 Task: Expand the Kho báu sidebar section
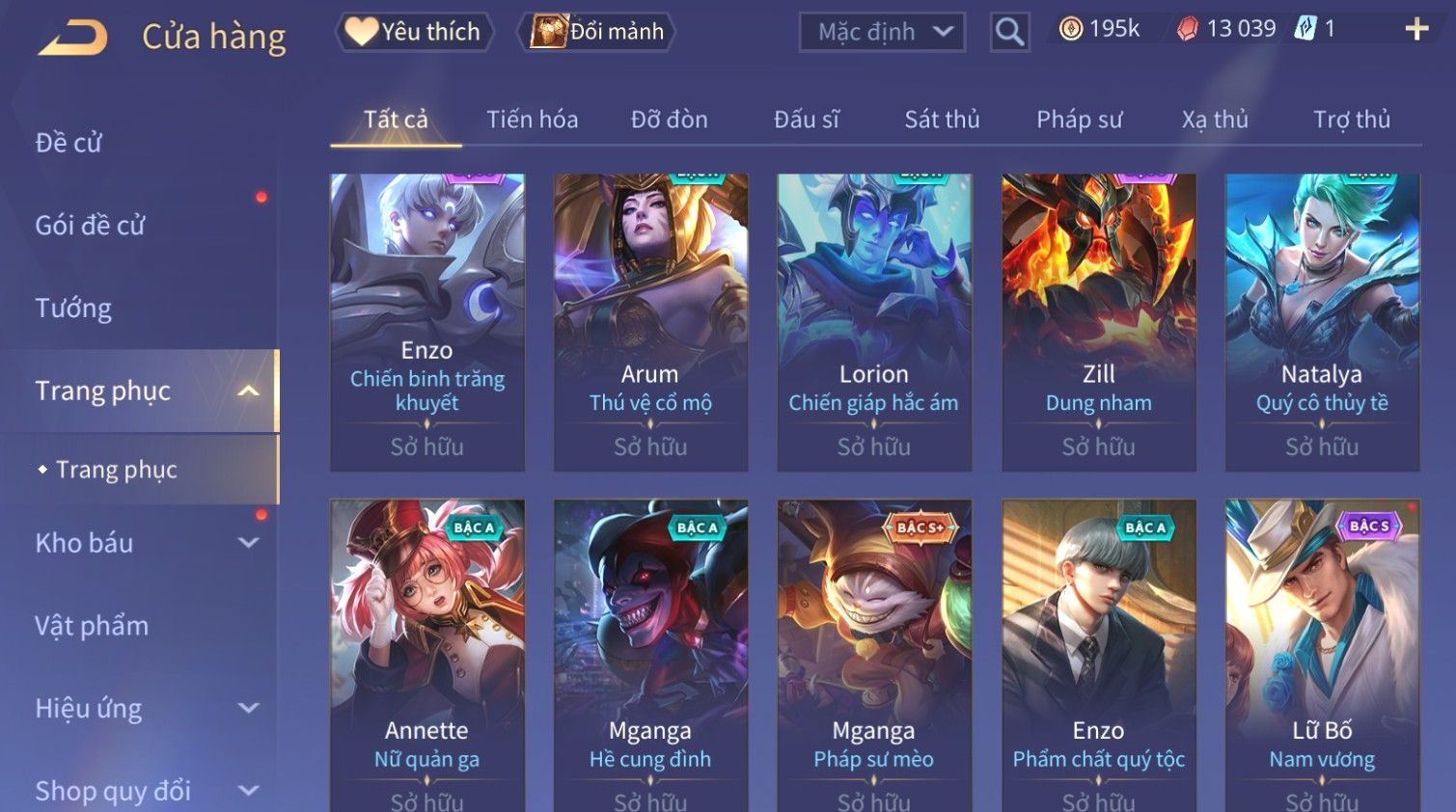click(x=248, y=543)
